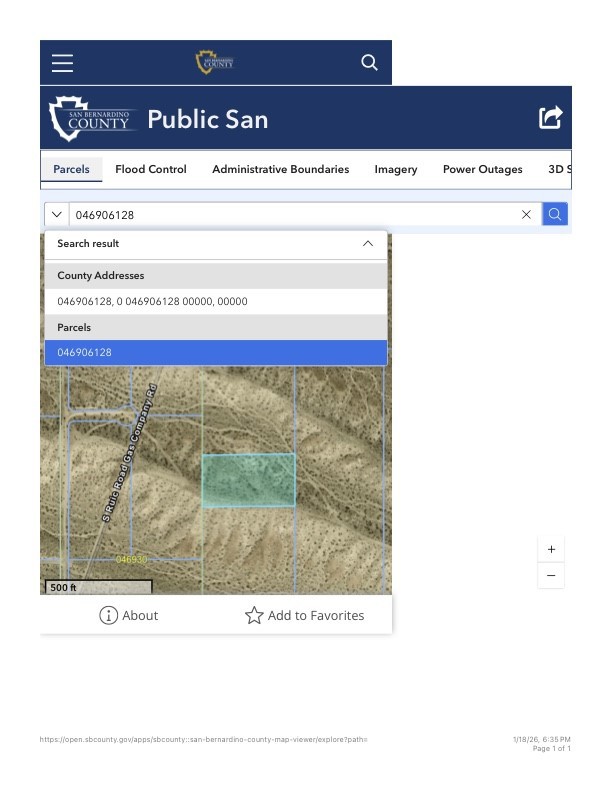Image resolution: width=612 pixels, height=792 pixels.
Task: Collapse the Search result panel
Action: [x=367, y=244]
